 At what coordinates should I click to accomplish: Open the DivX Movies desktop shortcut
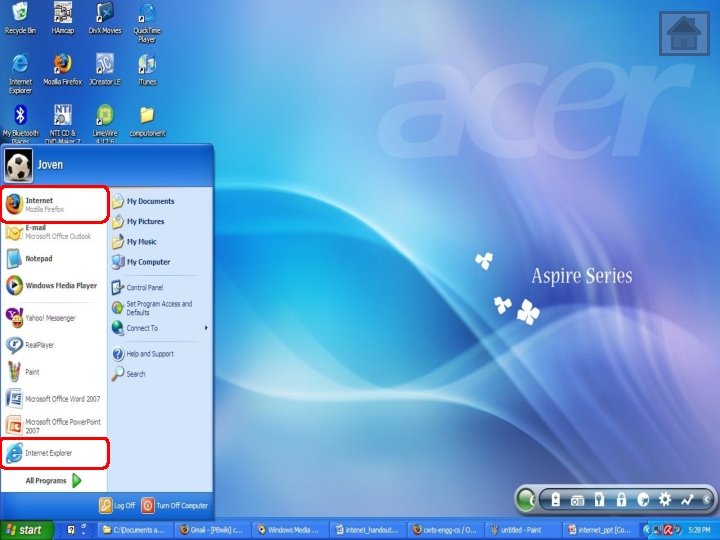(x=105, y=18)
